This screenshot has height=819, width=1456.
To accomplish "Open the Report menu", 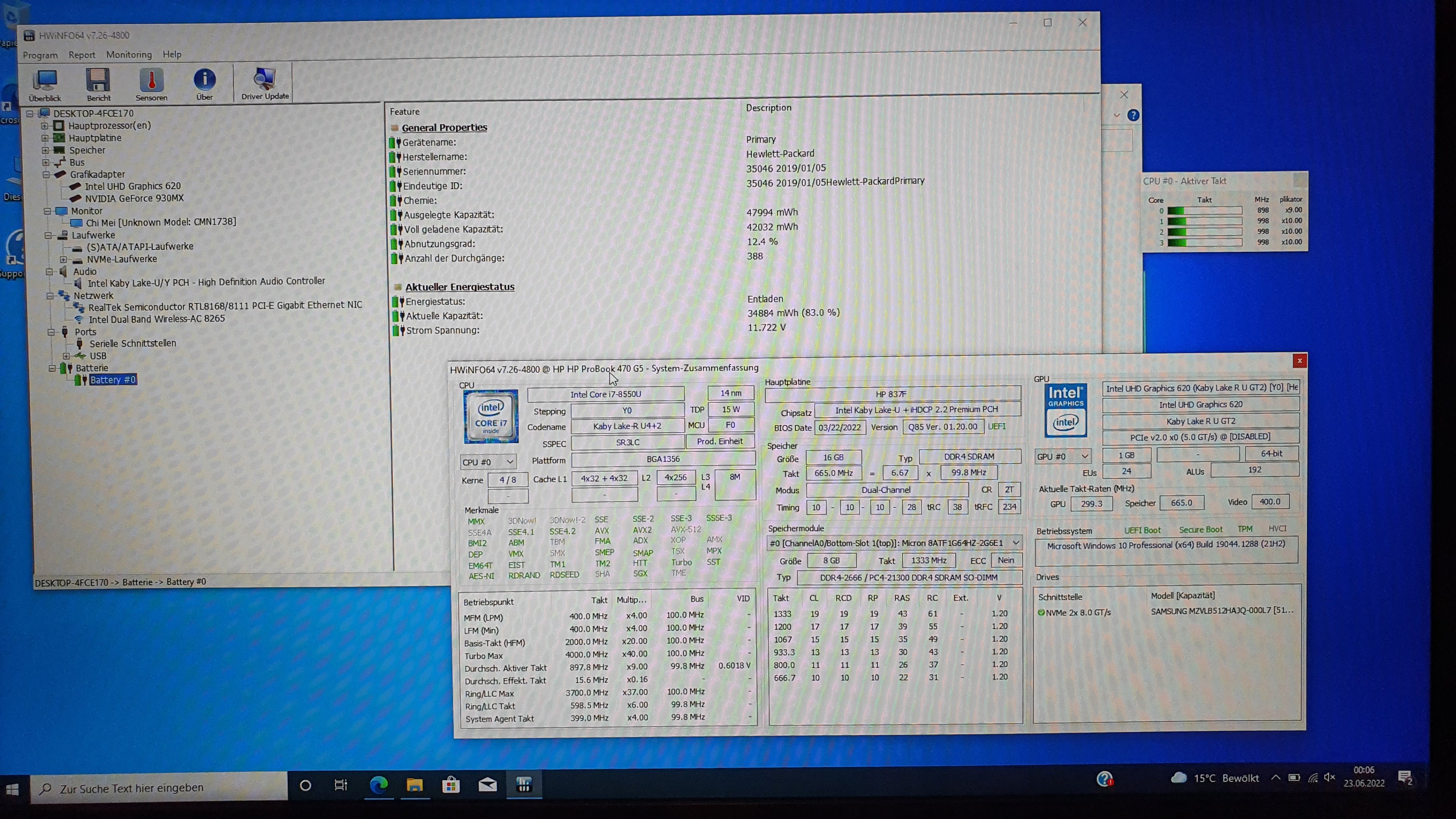I will pos(82,55).
